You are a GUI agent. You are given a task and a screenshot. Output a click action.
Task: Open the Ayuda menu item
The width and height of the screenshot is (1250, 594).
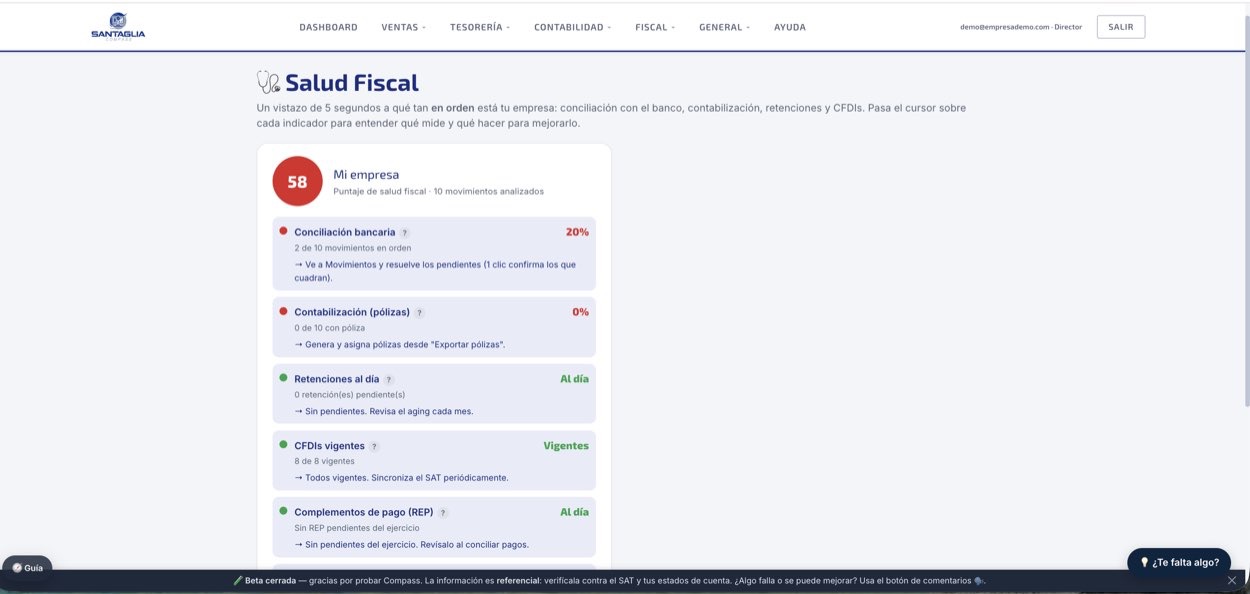tap(789, 27)
